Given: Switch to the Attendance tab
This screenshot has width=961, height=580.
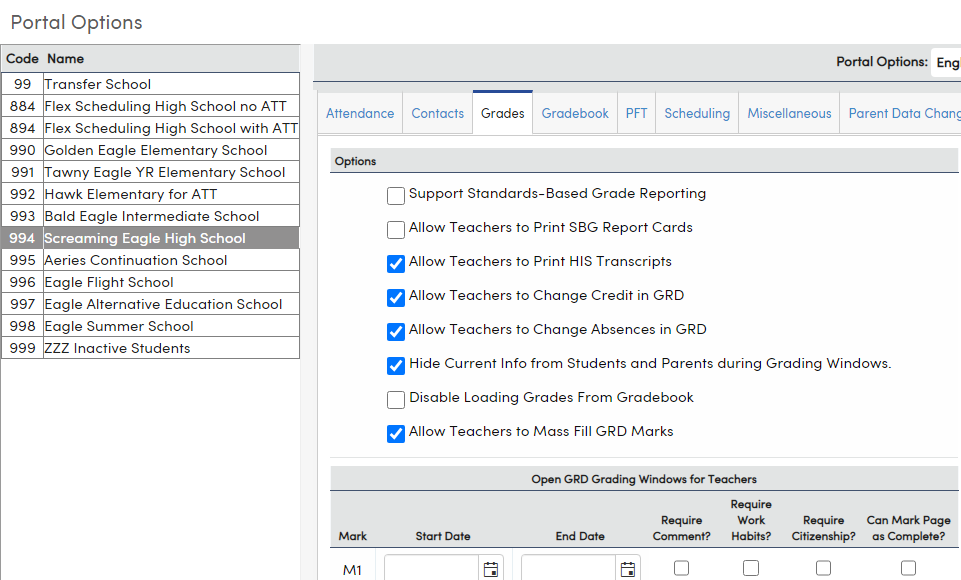Looking at the screenshot, I should click(360, 113).
